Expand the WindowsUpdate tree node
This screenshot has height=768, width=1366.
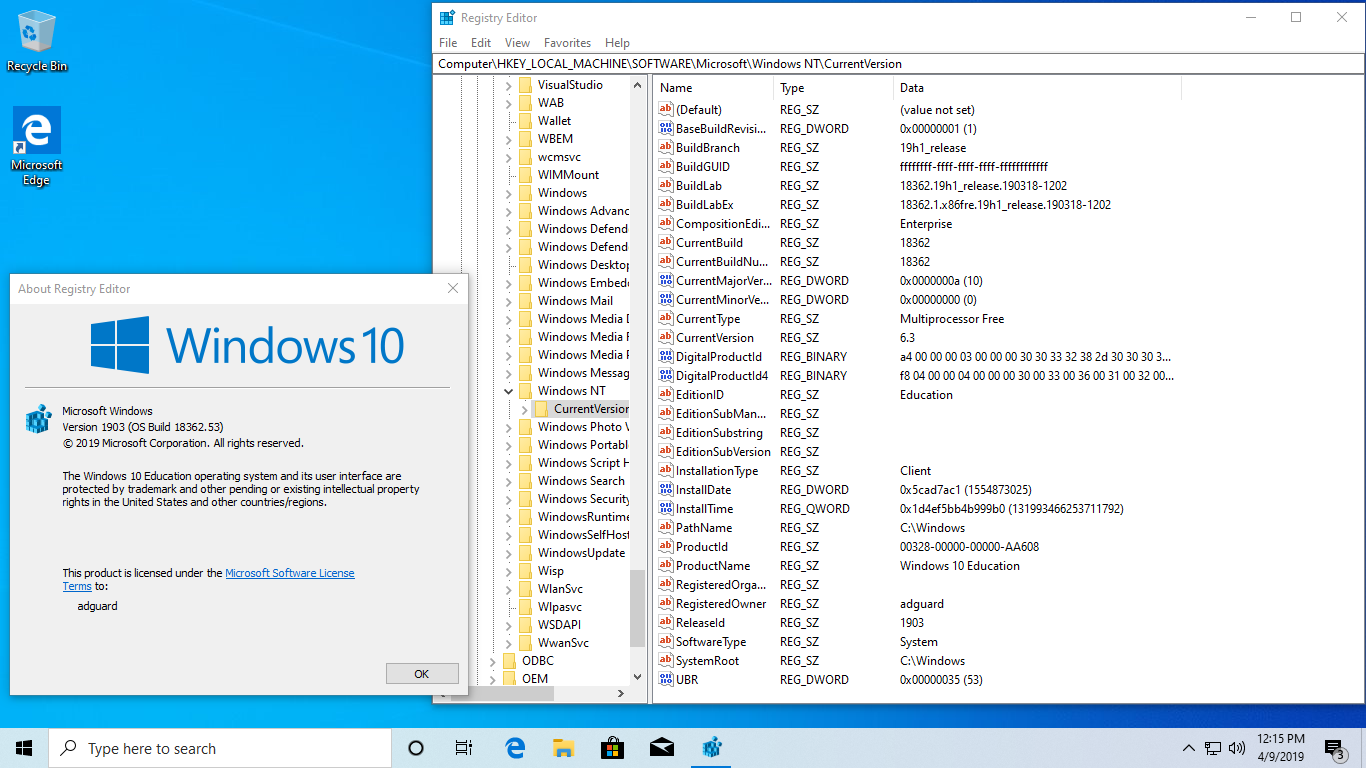coord(508,553)
